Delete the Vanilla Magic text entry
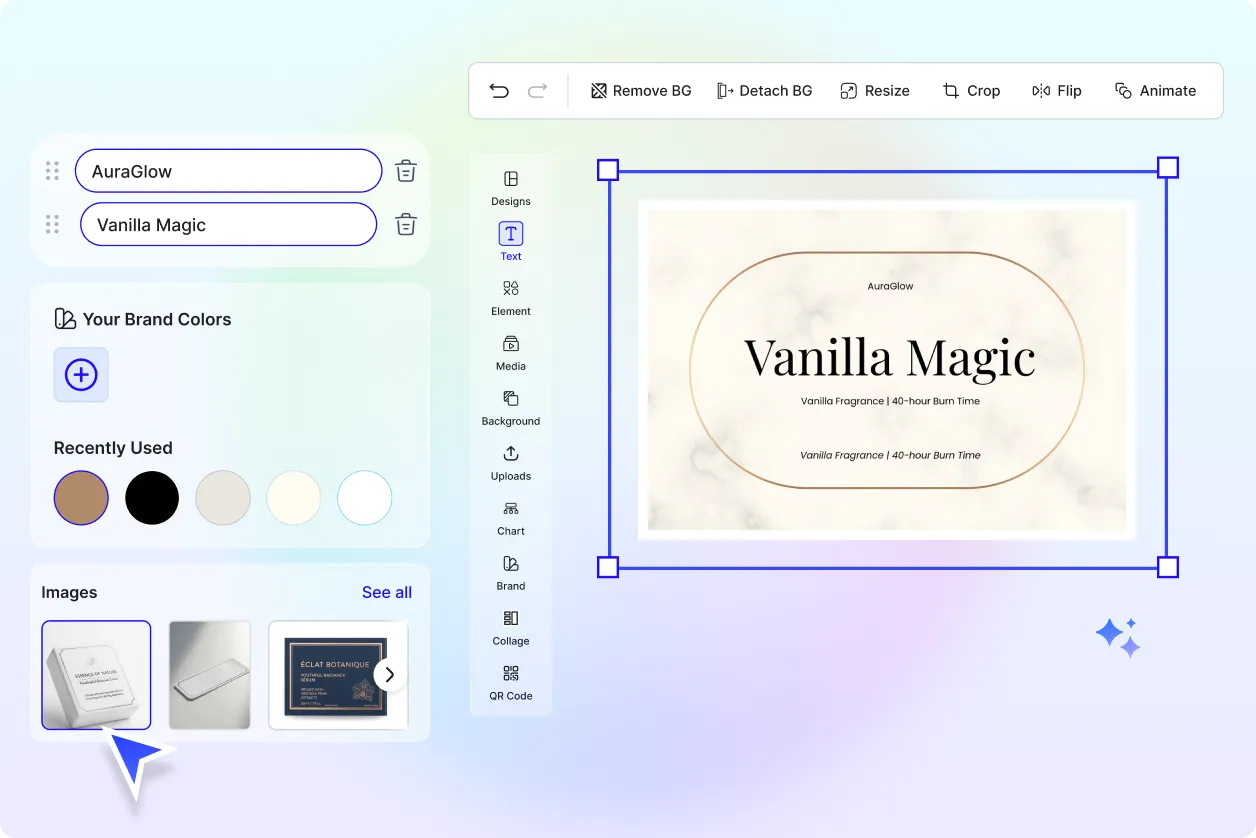 click(405, 224)
